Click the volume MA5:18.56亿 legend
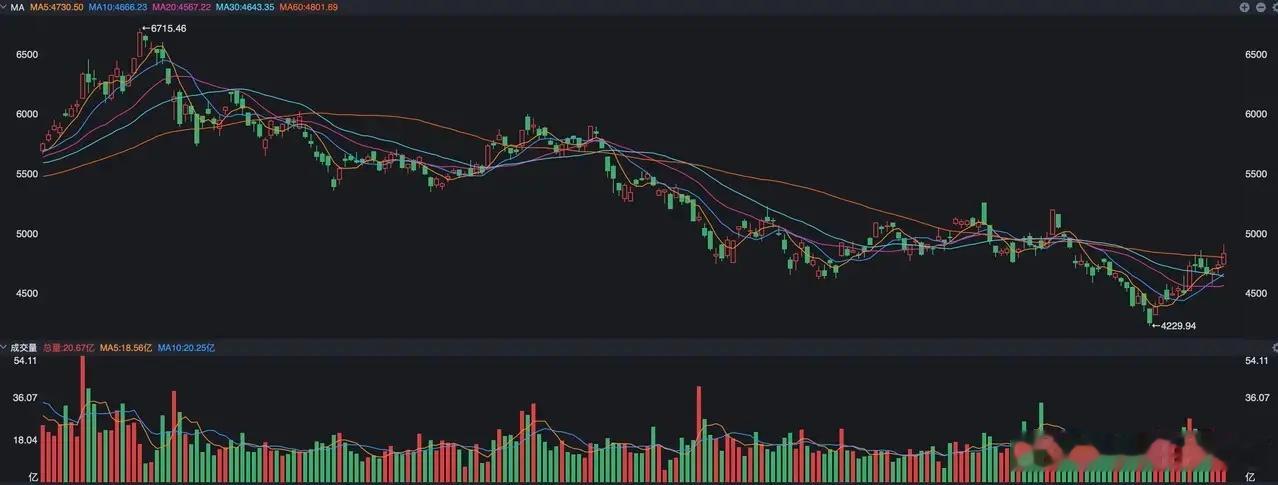The height and width of the screenshot is (485, 1278). coord(125,348)
